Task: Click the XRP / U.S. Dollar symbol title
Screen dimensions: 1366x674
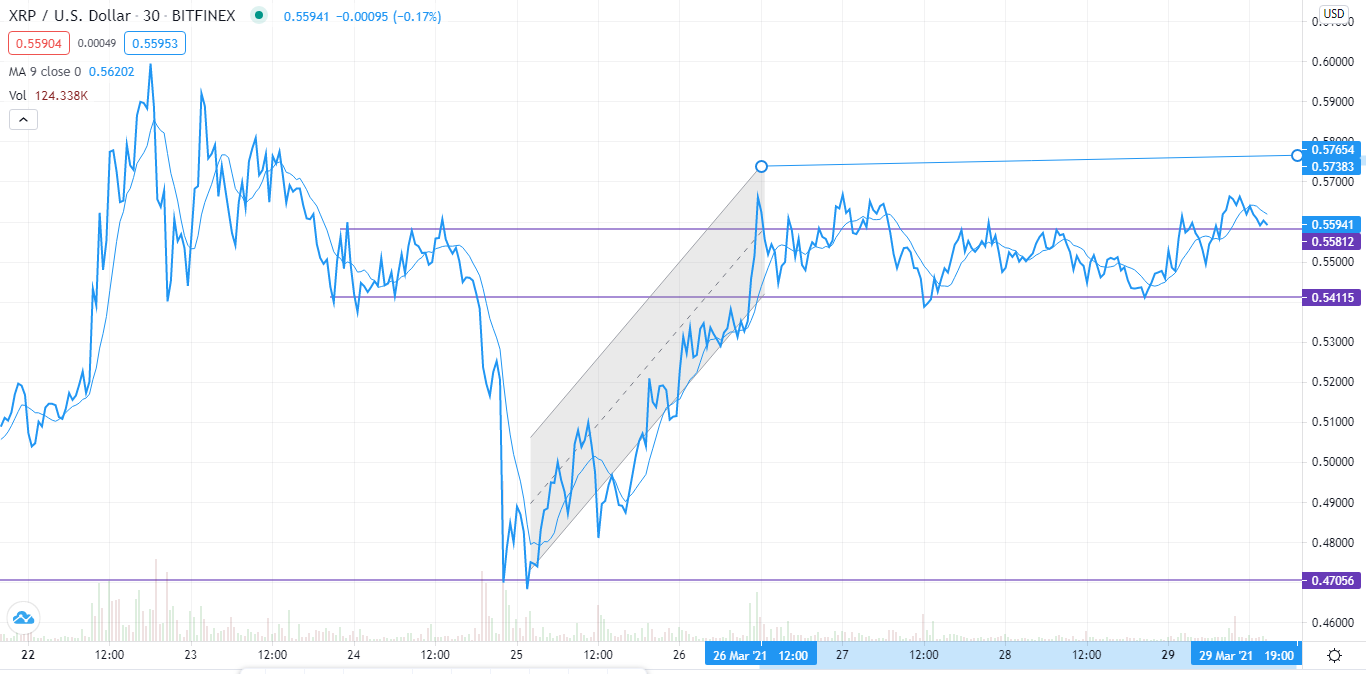Action: click(x=76, y=17)
